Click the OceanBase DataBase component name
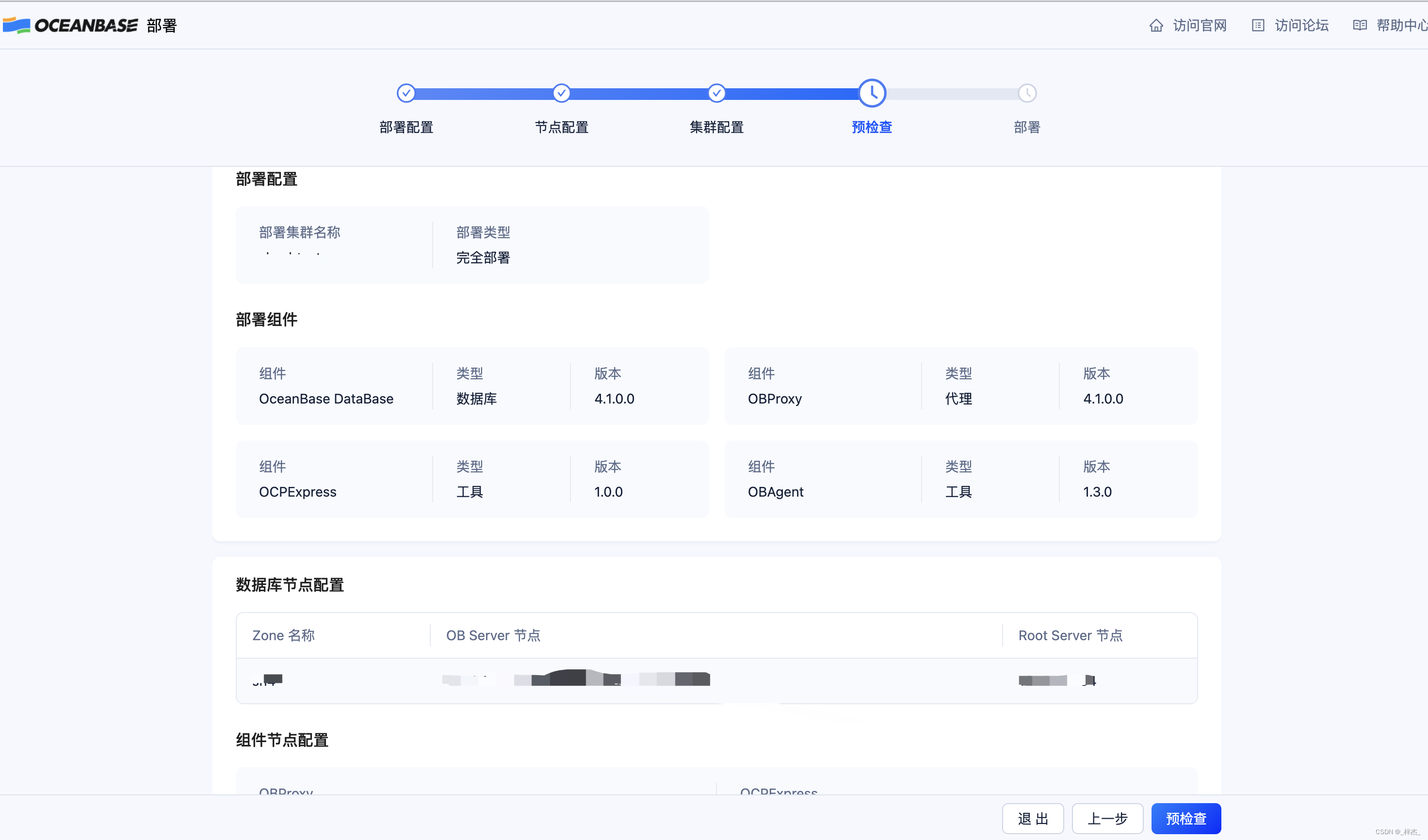Image resolution: width=1428 pixels, height=840 pixels. (x=326, y=399)
